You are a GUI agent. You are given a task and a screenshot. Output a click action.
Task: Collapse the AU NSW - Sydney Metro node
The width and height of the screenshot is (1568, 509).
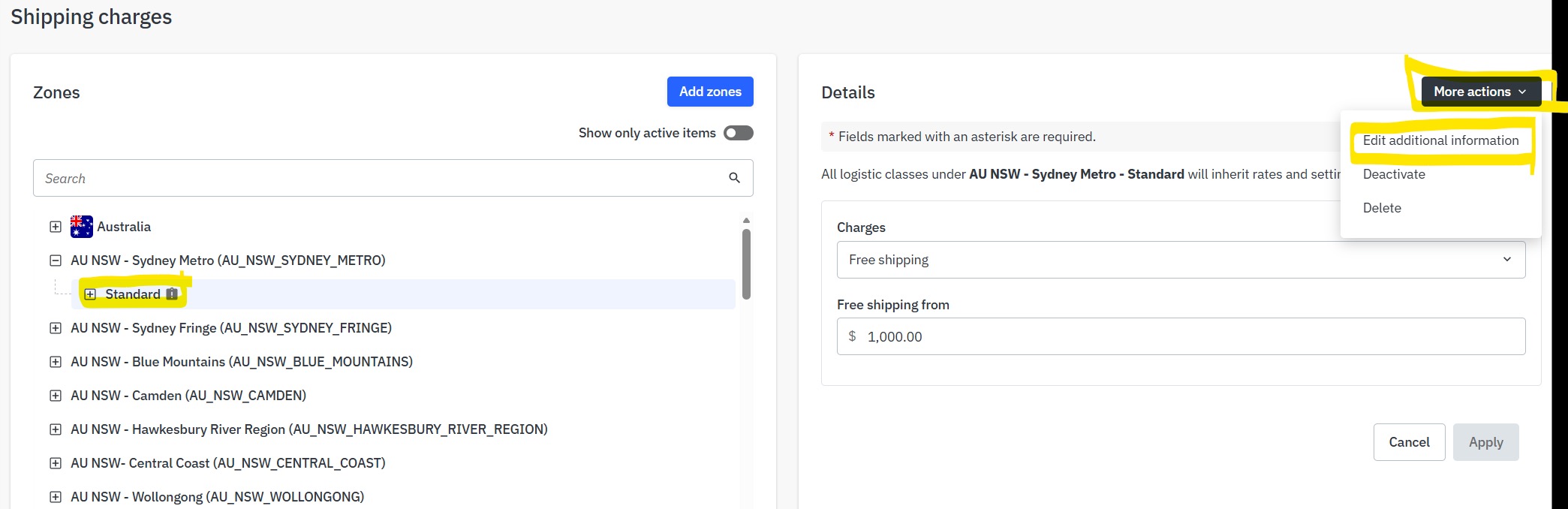pyautogui.click(x=56, y=261)
